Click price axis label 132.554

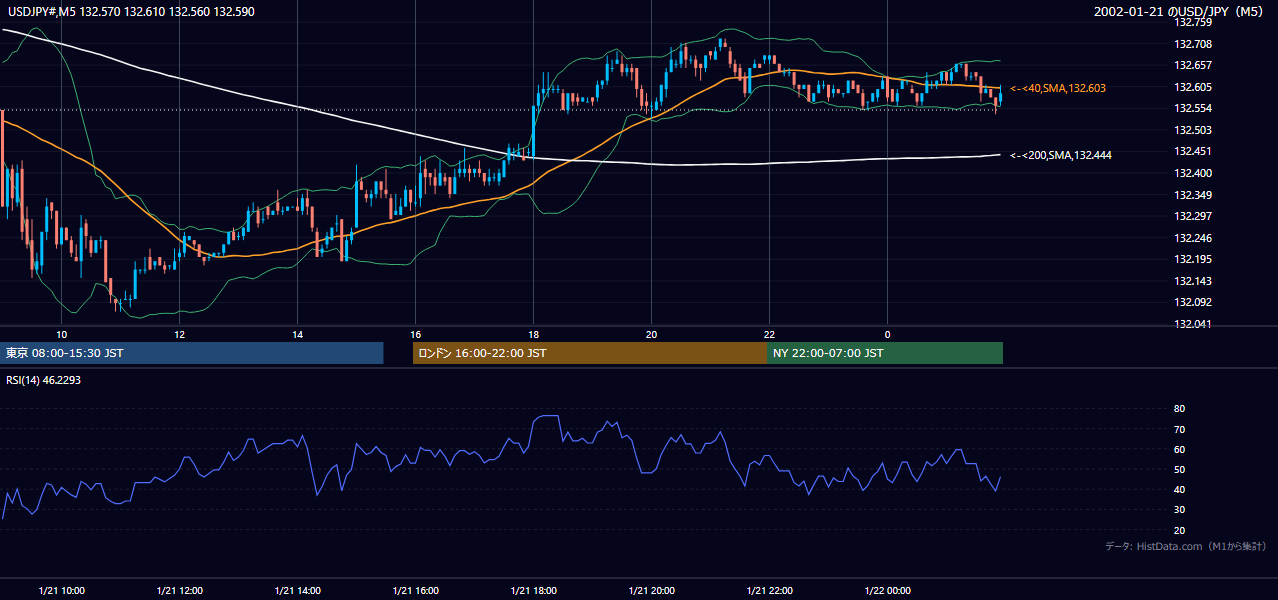(1194, 108)
